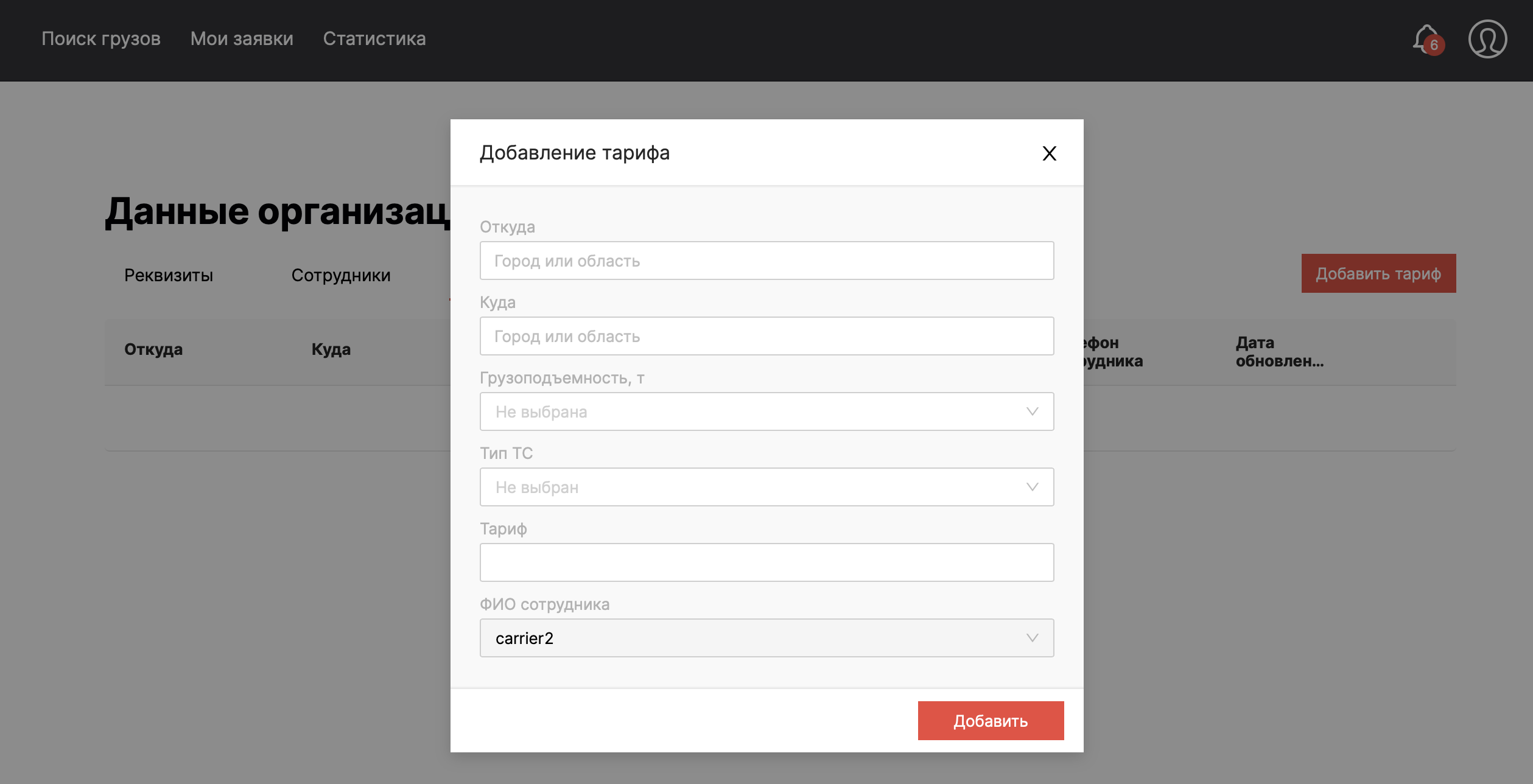Image resolution: width=1533 pixels, height=784 pixels.
Task: Click the Откуда city input field
Action: point(766,261)
